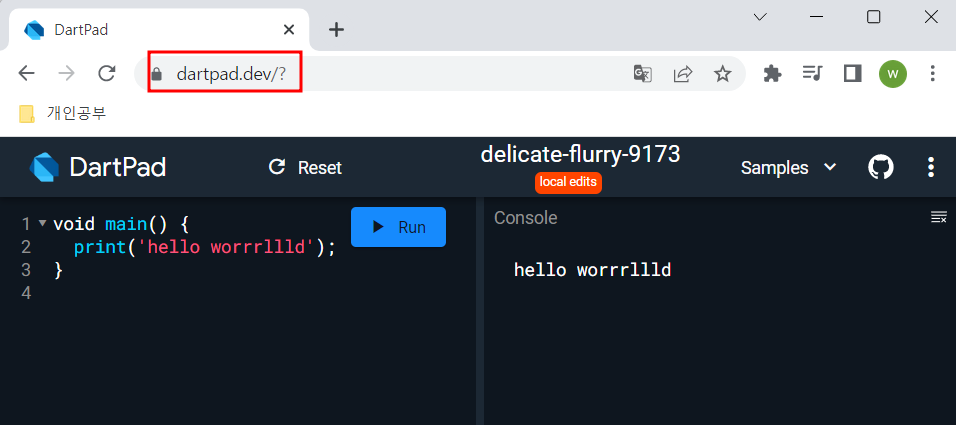The width and height of the screenshot is (956, 425).
Task: Open the Extensions puzzle icon
Action: click(772, 74)
